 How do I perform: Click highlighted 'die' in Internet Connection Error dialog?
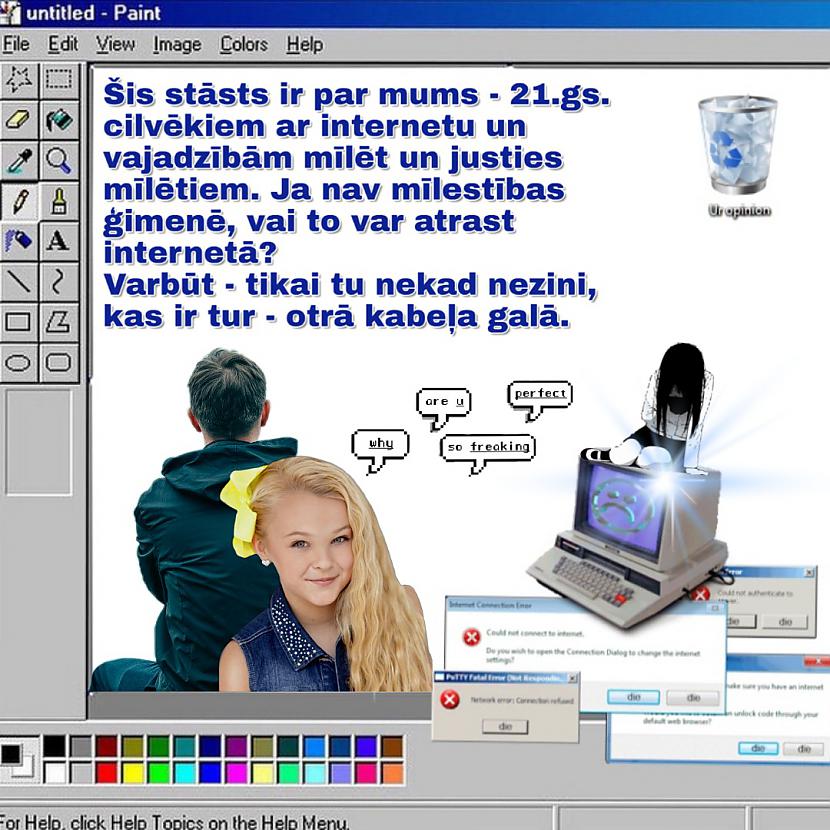(x=634, y=697)
